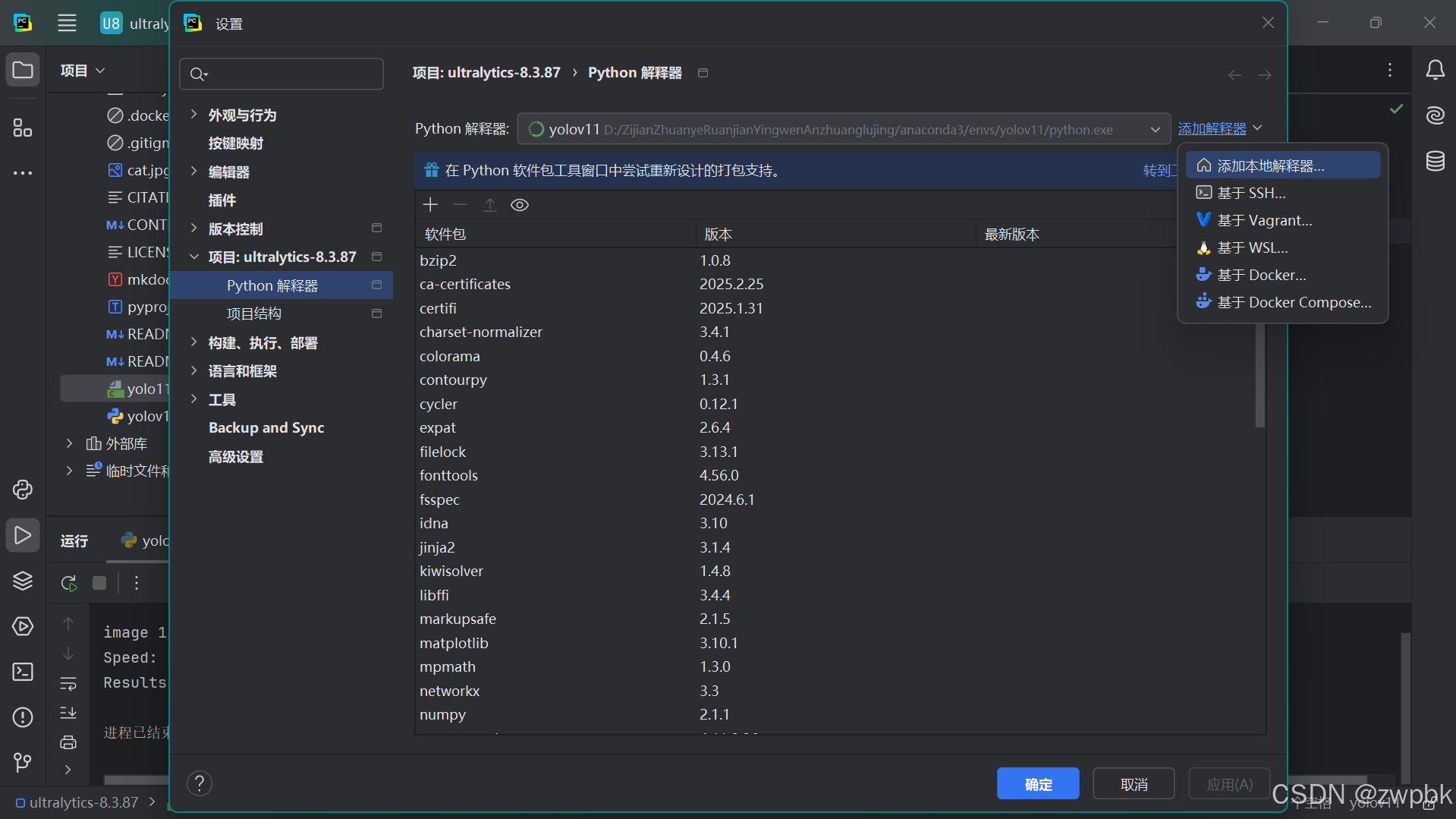Select 基于 Docker menu entry
The height and width of the screenshot is (819, 1456).
tap(1282, 275)
